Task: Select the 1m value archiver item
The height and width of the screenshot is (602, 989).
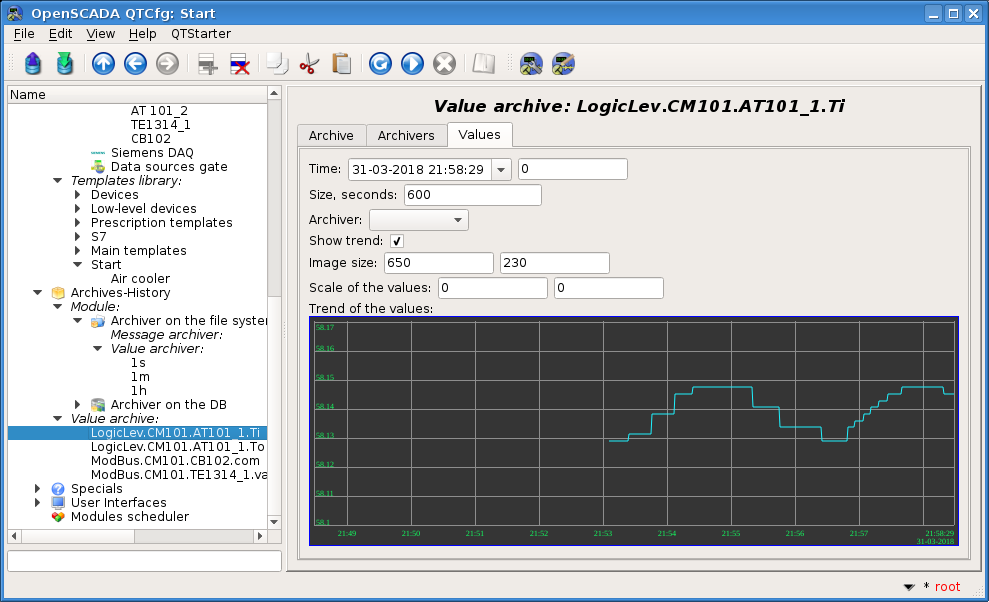Action: [140, 377]
